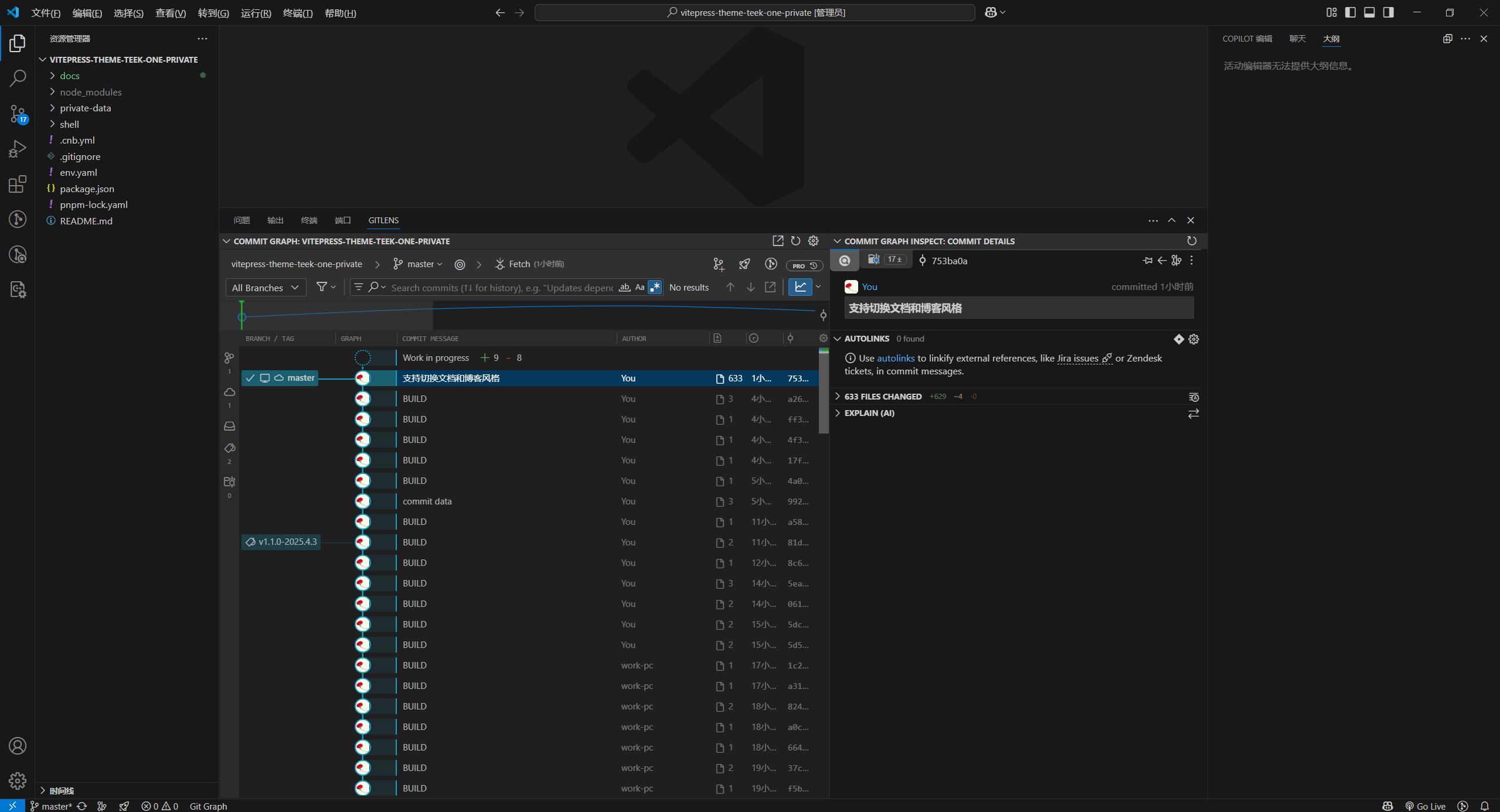
Task: Open Commit Graph settings gear
Action: pos(813,241)
